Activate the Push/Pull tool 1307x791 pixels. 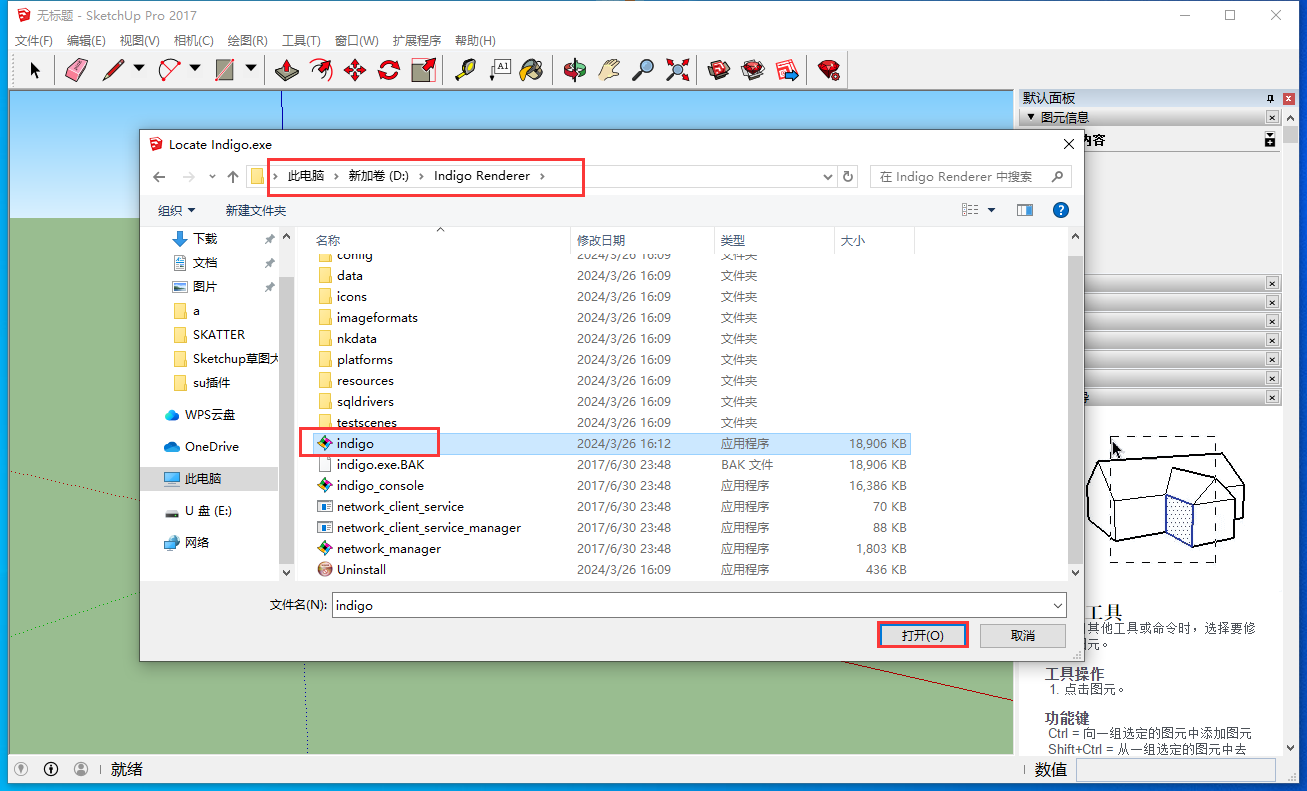tap(288, 70)
